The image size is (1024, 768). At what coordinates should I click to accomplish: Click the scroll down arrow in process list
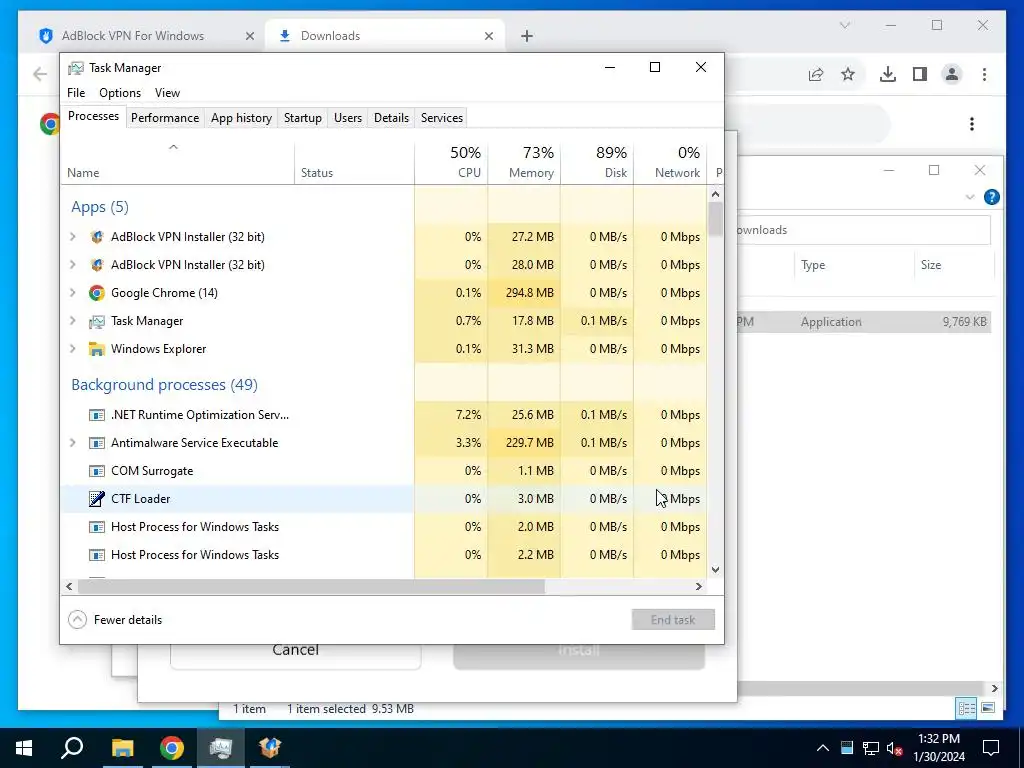(x=715, y=569)
